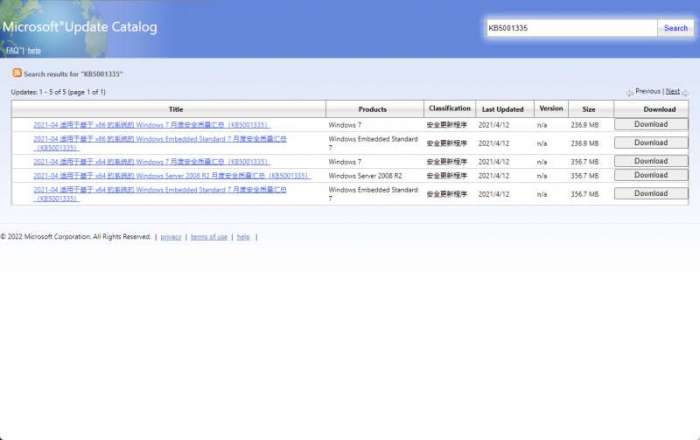Viewport: 700px width, 440px height.
Task: Open x86 Windows 7 KB5001335 update link
Action: 151,125
